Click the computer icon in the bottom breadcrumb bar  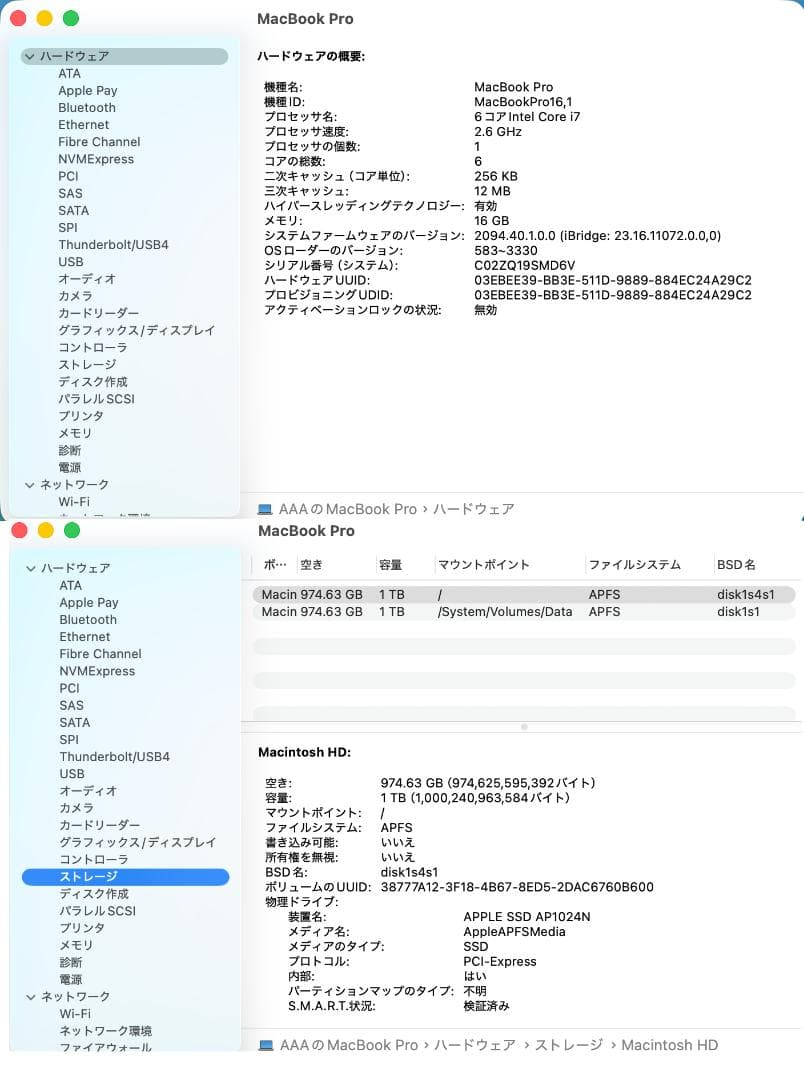click(264, 1045)
